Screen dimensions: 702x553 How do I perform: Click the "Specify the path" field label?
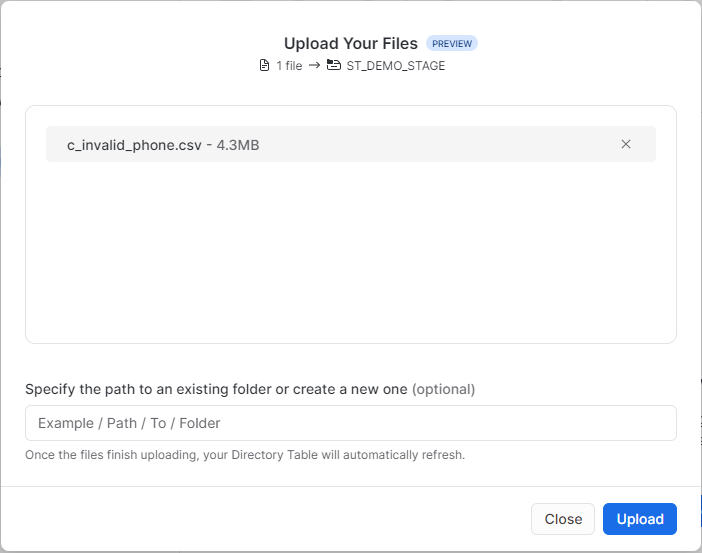[216, 389]
